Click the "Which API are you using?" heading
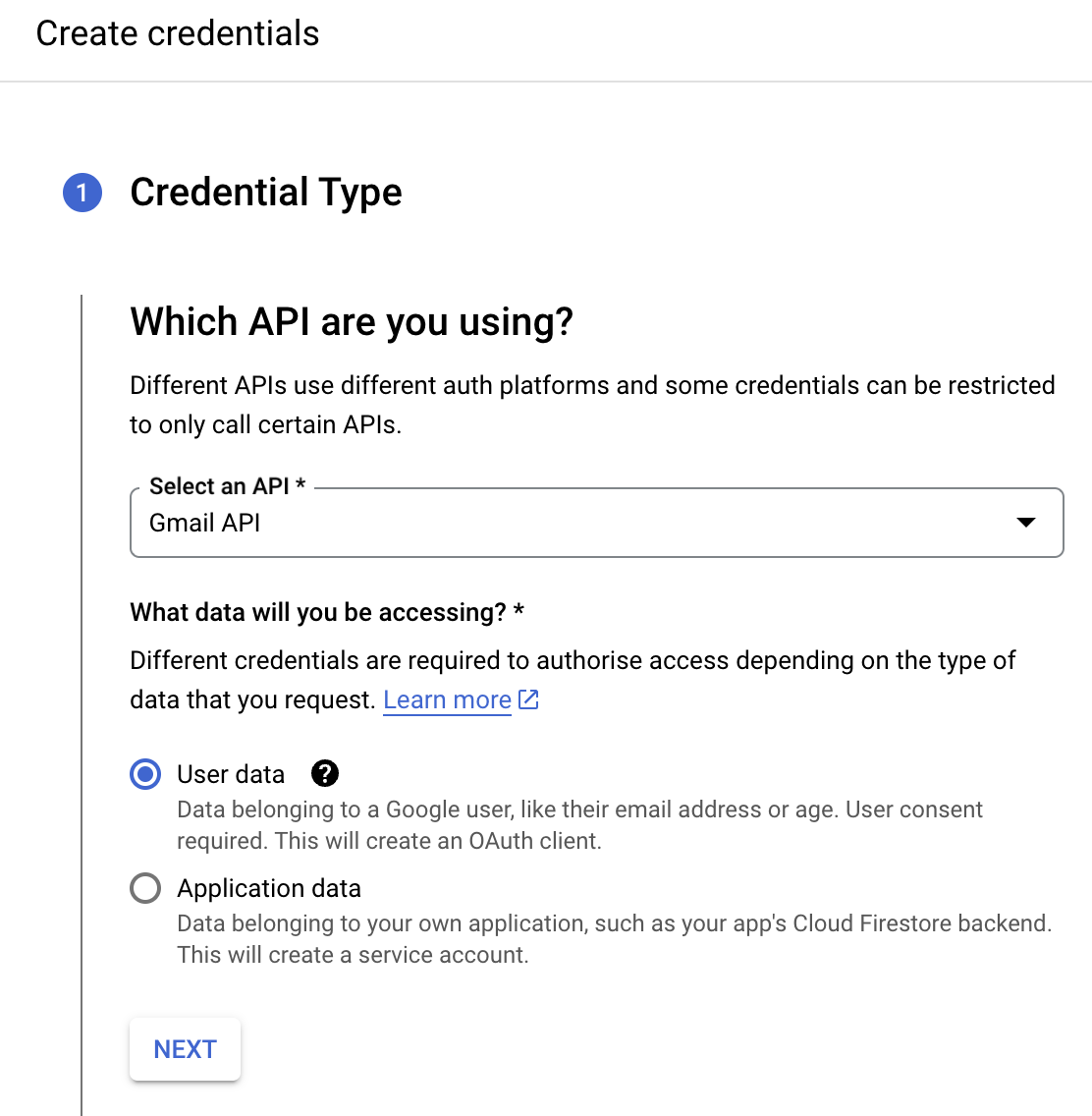Image resolution: width=1092 pixels, height=1116 pixels. pyautogui.click(x=352, y=322)
